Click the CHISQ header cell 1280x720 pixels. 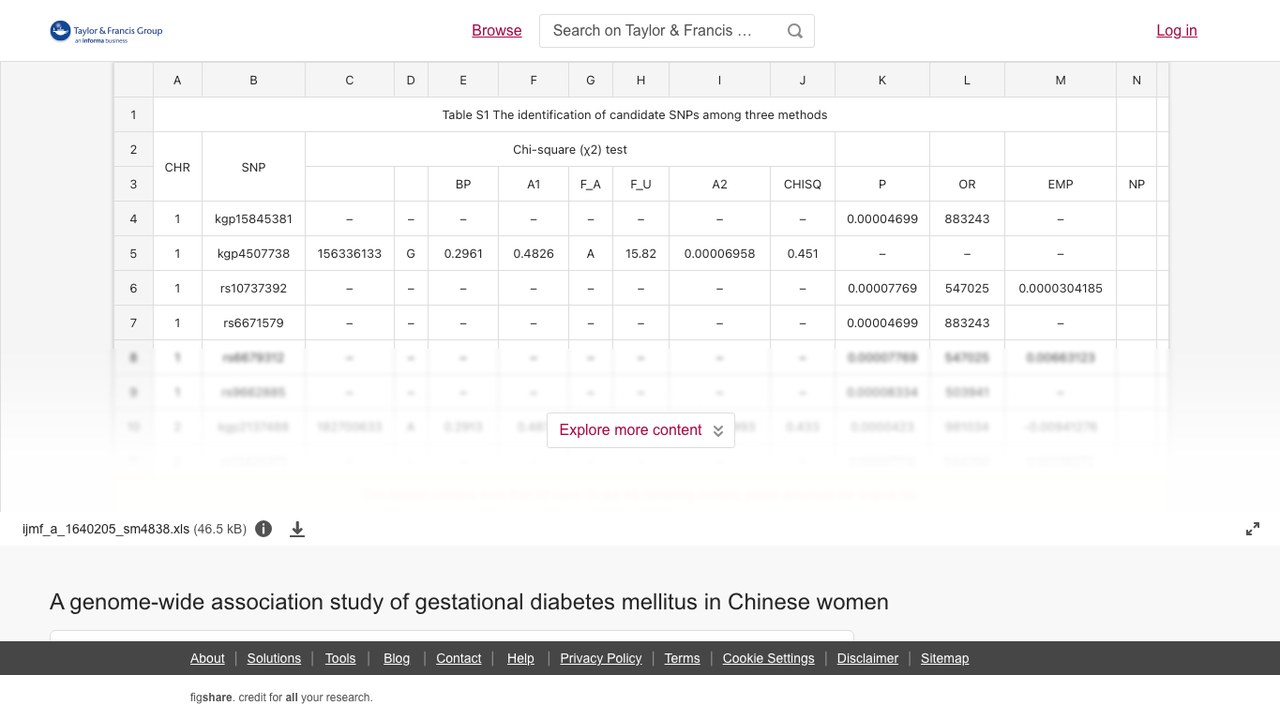click(803, 184)
